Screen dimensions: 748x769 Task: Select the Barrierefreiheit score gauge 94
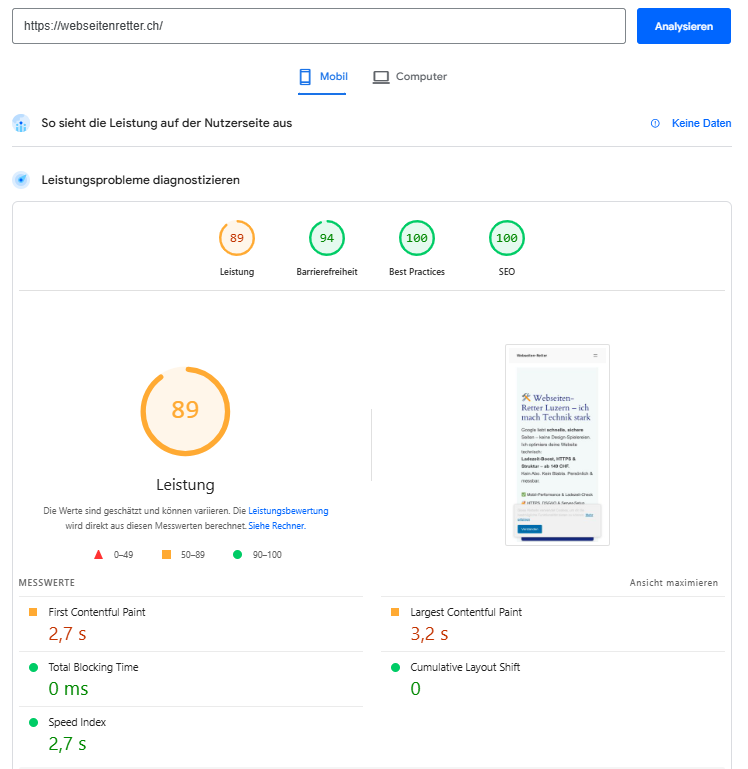click(327, 238)
